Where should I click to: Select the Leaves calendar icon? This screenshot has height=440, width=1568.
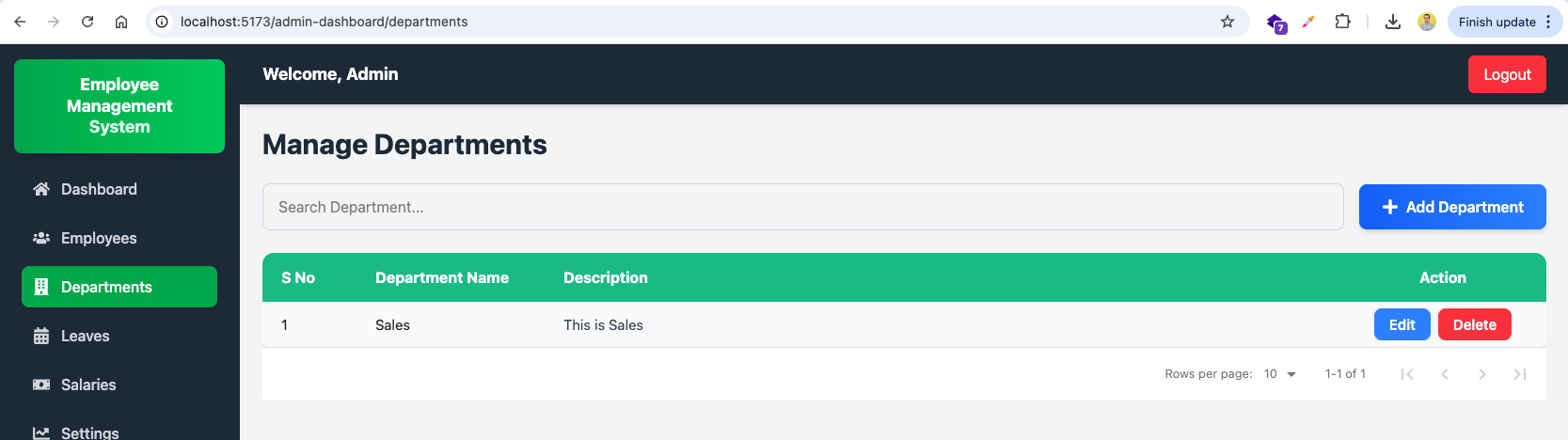41,336
